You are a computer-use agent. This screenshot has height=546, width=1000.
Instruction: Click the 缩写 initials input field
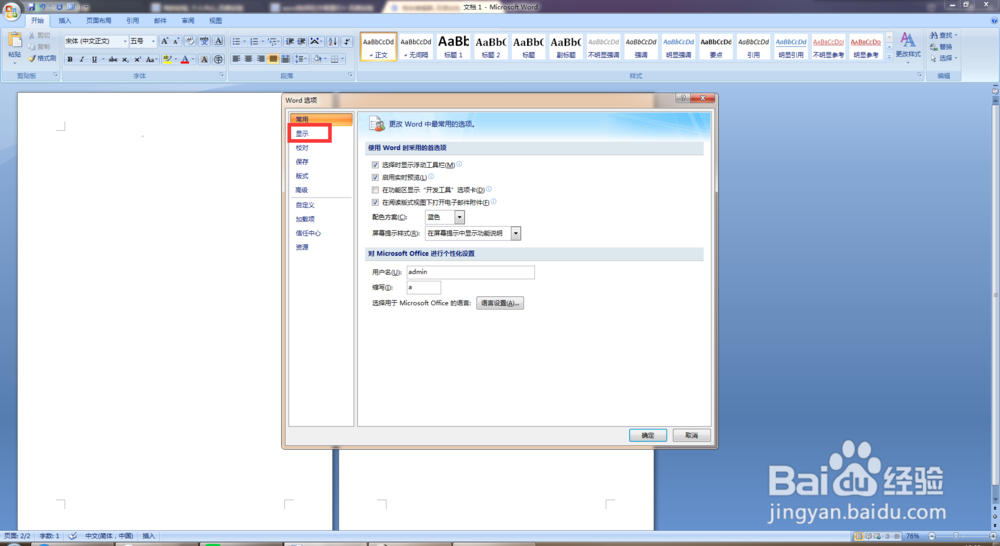[423, 288]
